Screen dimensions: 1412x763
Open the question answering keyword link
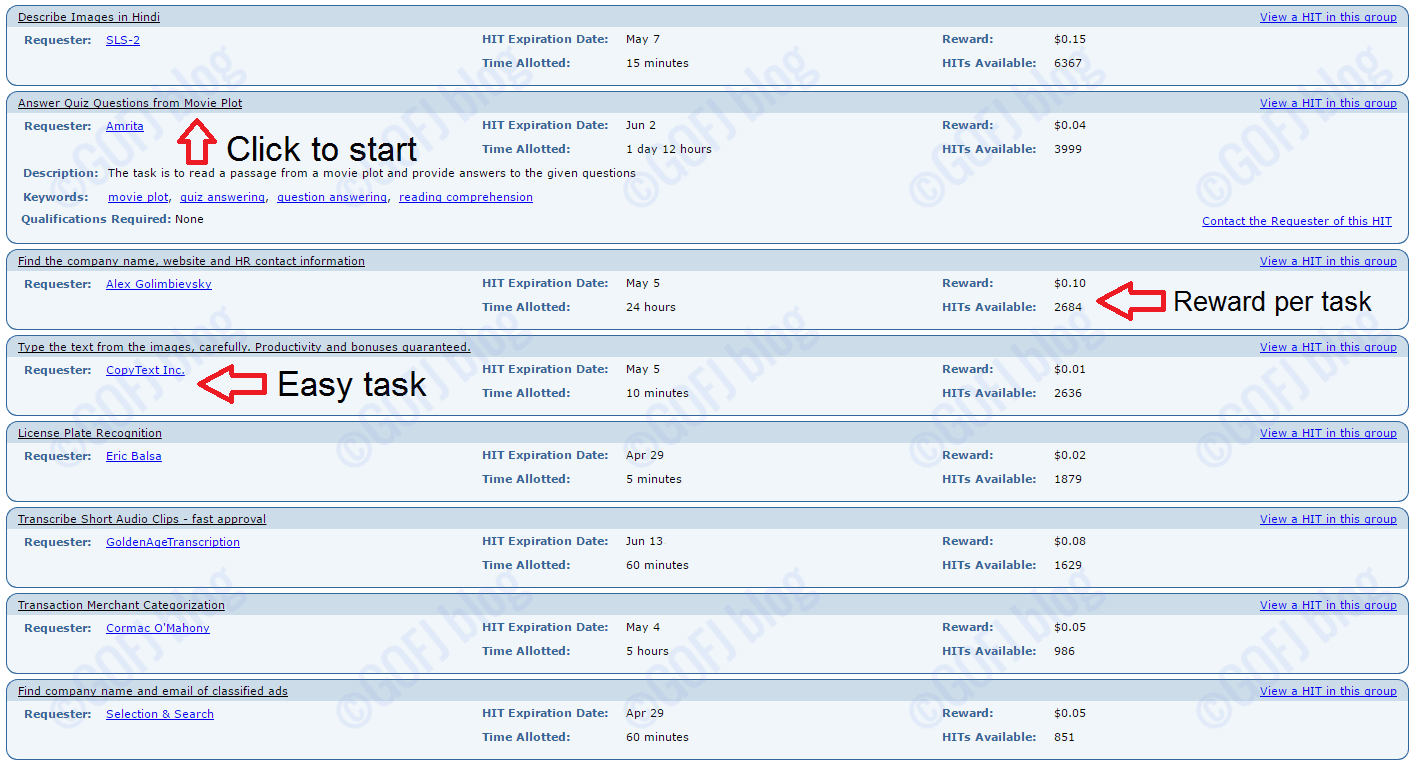pos(331,197)
